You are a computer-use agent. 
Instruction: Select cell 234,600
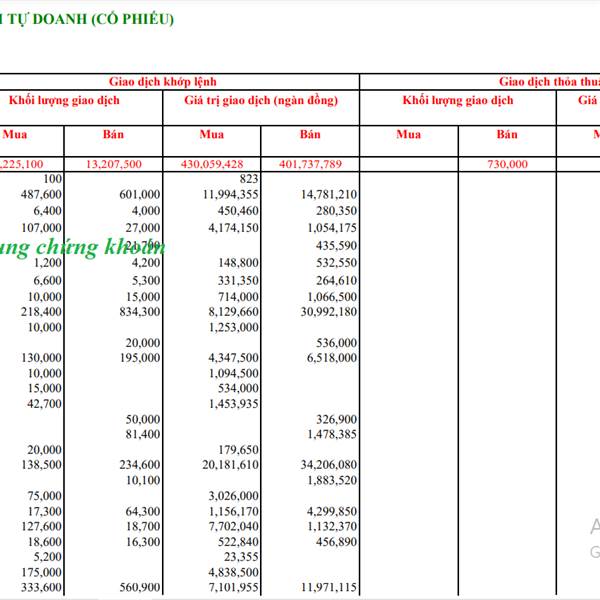140,465
